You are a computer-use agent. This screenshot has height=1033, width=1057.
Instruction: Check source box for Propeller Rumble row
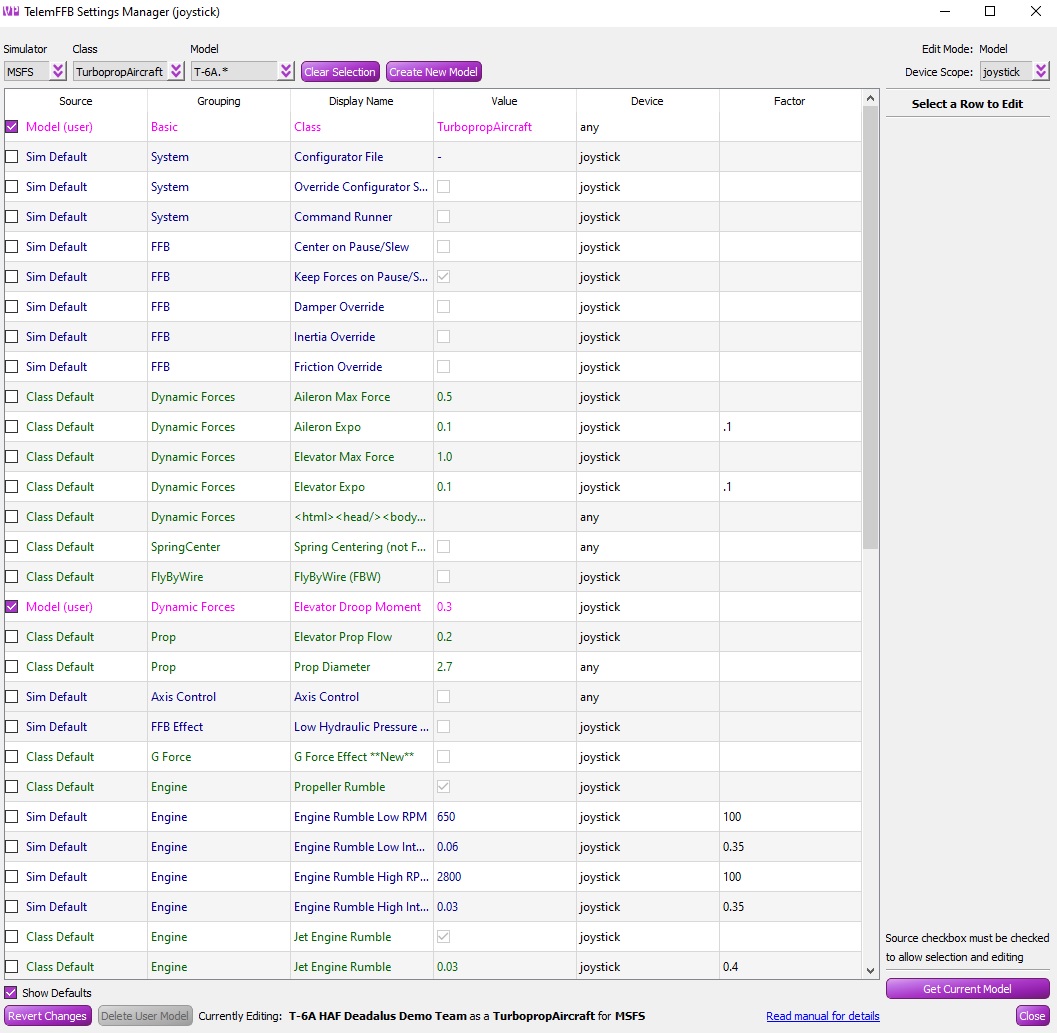[11, 786]
